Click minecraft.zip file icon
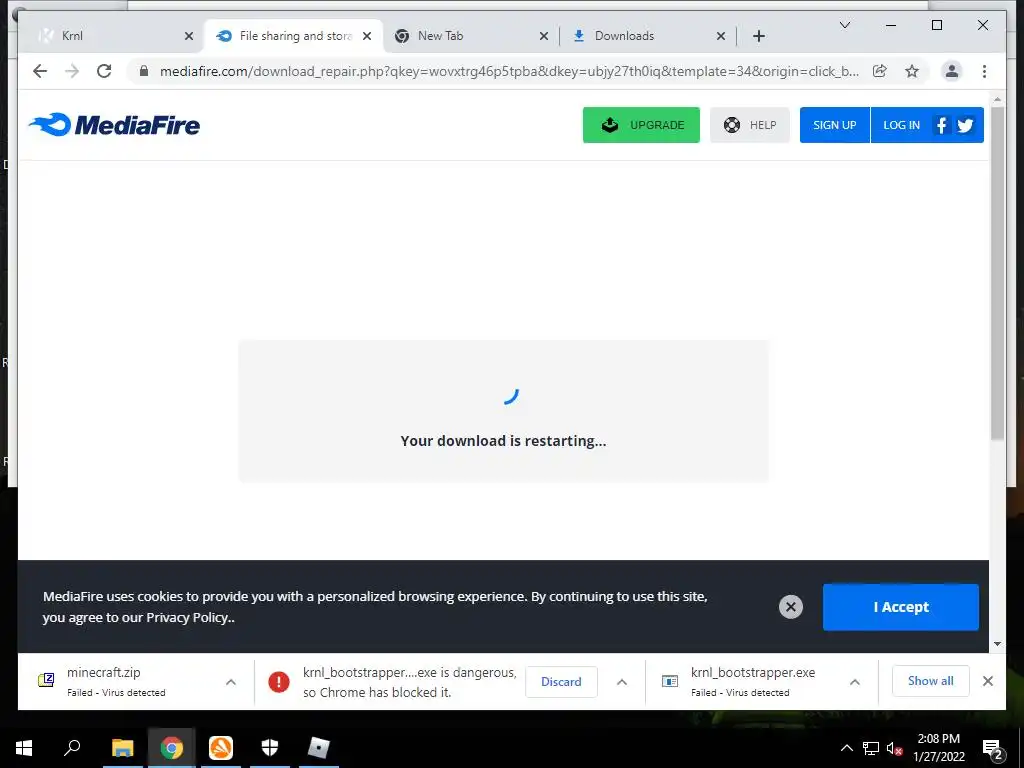Viewport: 1024px width, 768px height. [x=46, y=680]
